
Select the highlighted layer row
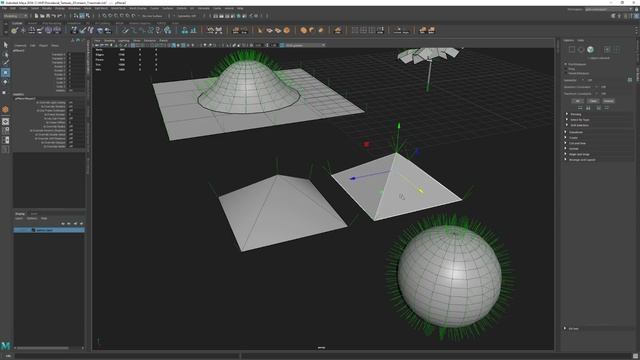tap(49, 230)
